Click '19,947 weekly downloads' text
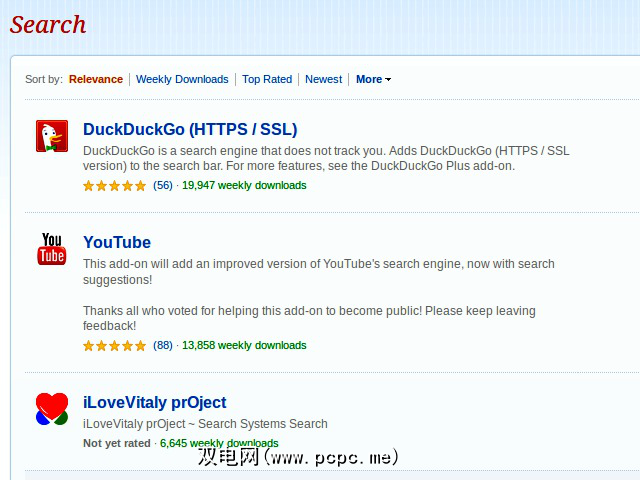Image resolution: width=640 pixels, height=480 pixels. pyautogui.click(x=244, y=185)
